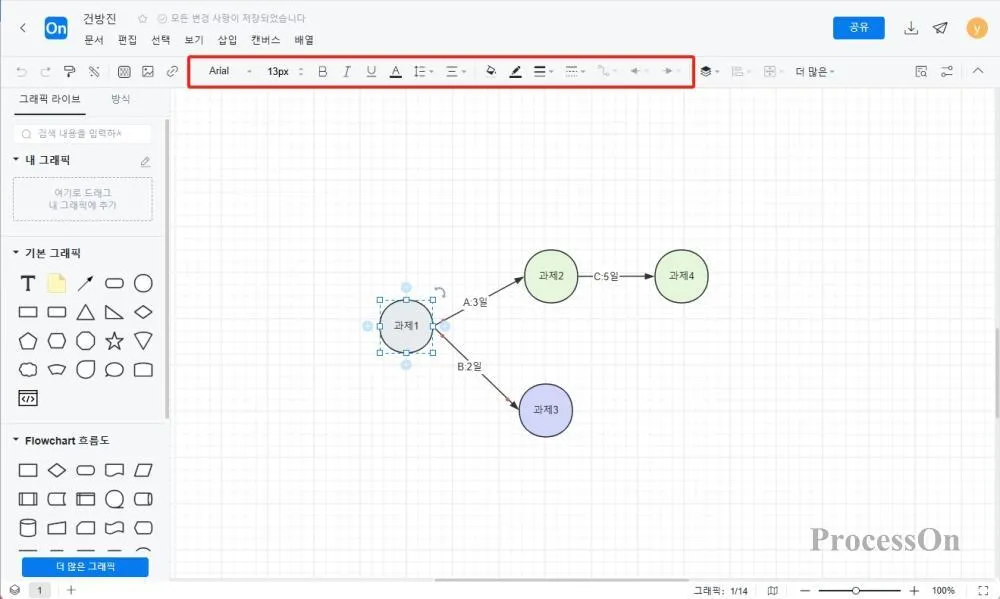
Task: Open the line dash style dropdown
Action: 575,71
